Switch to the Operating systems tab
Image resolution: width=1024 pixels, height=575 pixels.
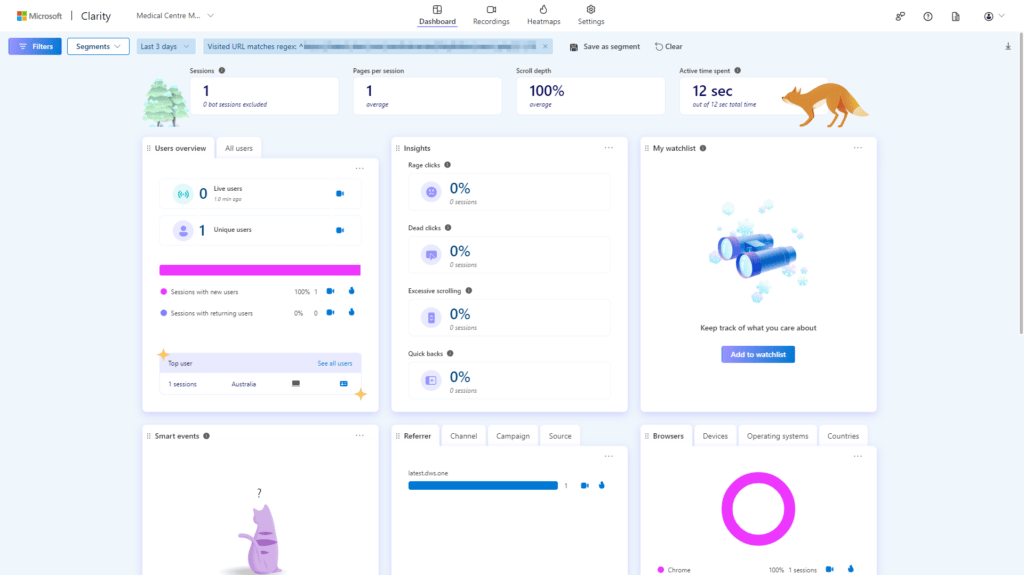777,436
